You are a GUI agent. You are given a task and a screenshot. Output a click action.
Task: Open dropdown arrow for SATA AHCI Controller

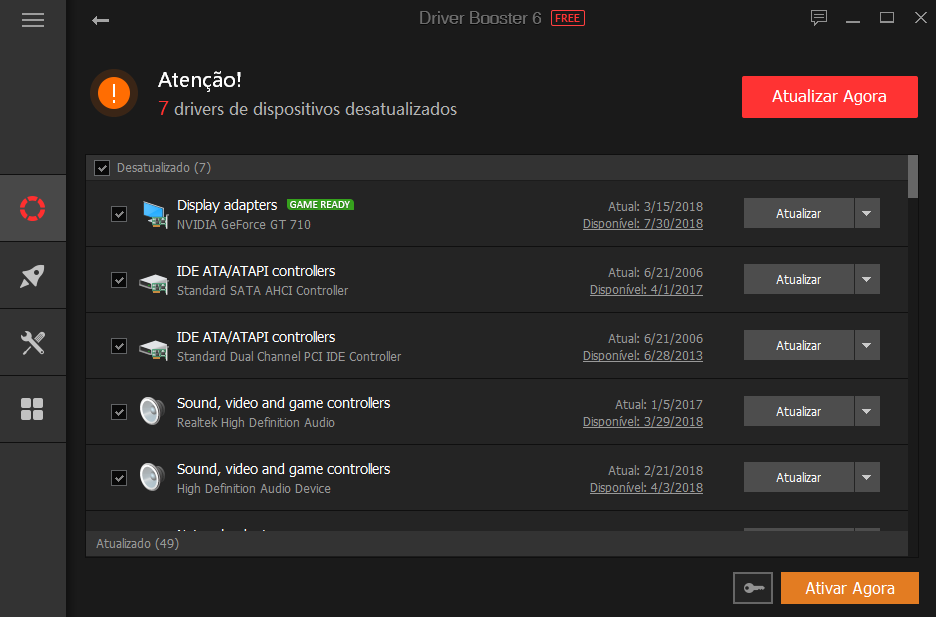click(867, 279)
